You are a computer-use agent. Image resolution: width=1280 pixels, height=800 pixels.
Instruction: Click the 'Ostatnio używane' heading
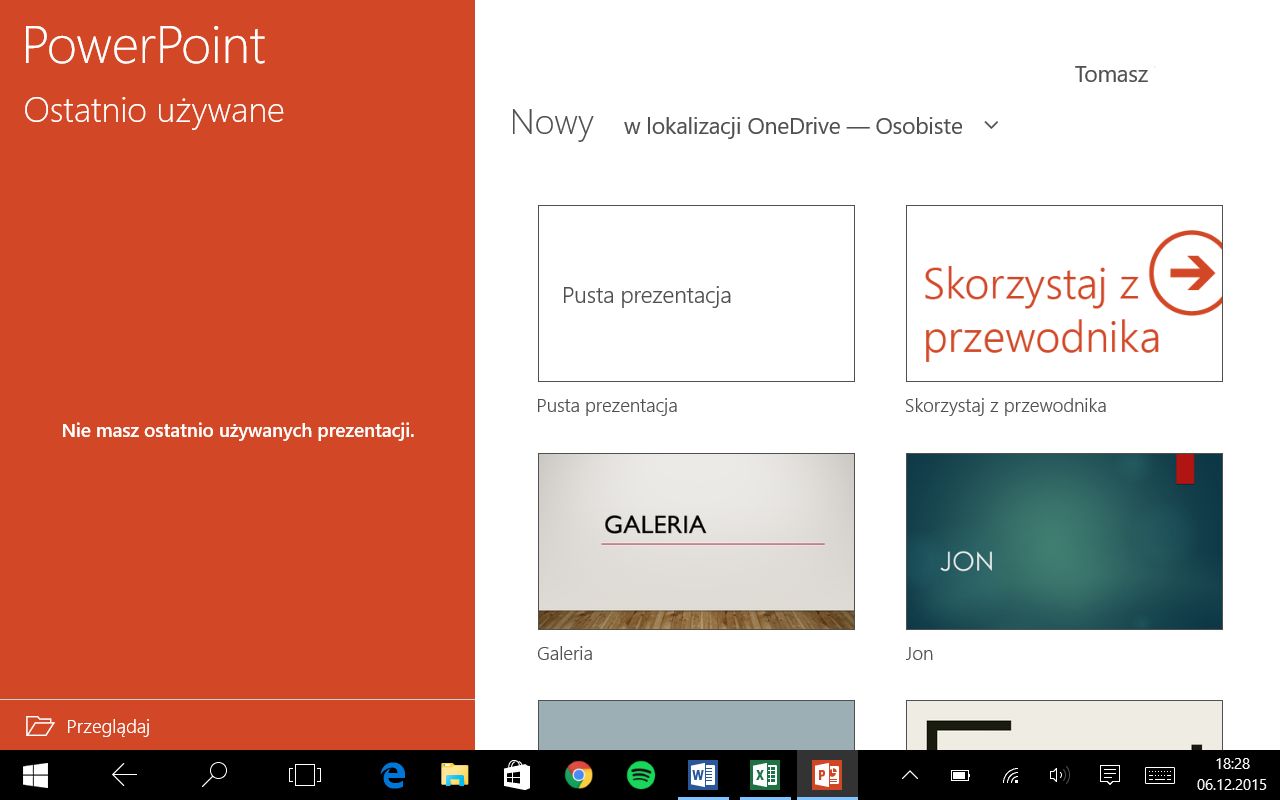(x=154, y=111)
